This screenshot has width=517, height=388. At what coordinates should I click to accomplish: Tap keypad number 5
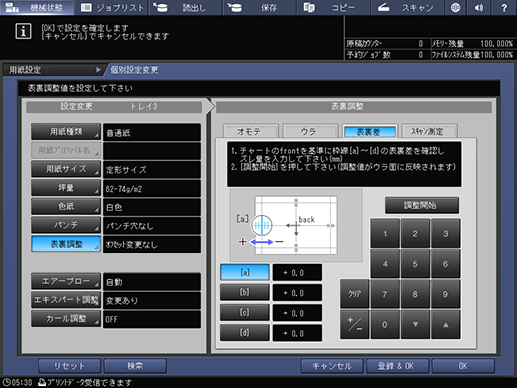415,264
